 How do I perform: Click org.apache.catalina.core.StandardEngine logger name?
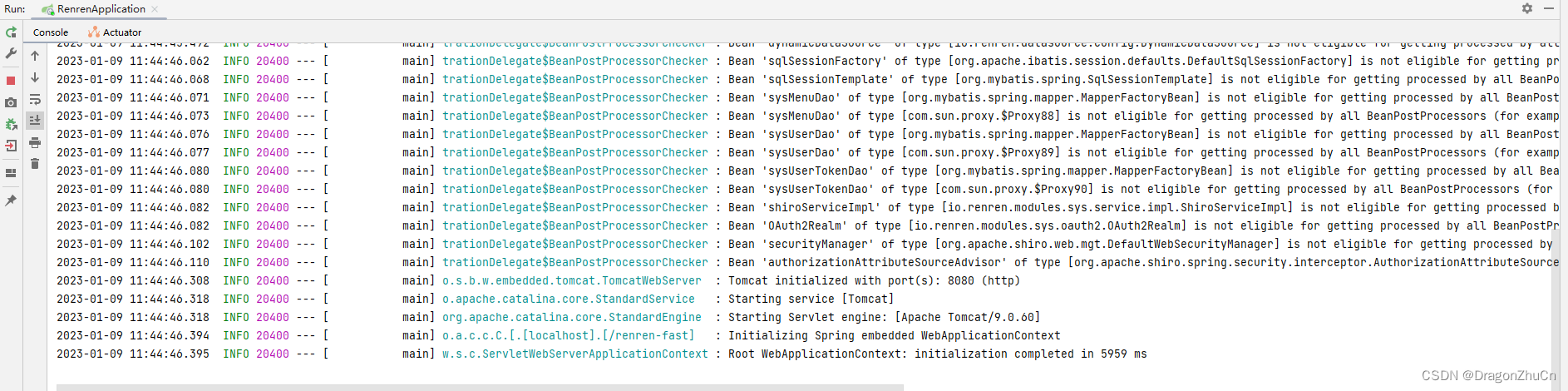tap(572, 317)
